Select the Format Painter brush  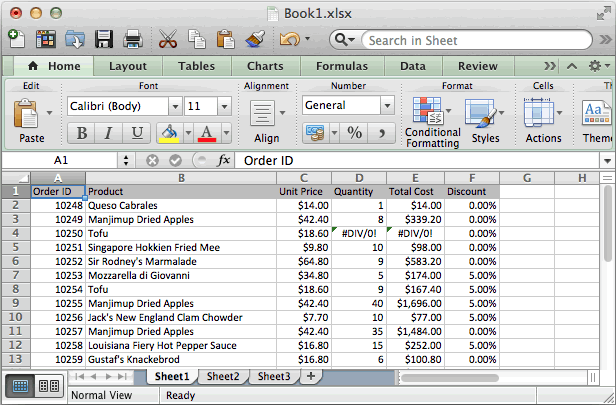(255, 39)
